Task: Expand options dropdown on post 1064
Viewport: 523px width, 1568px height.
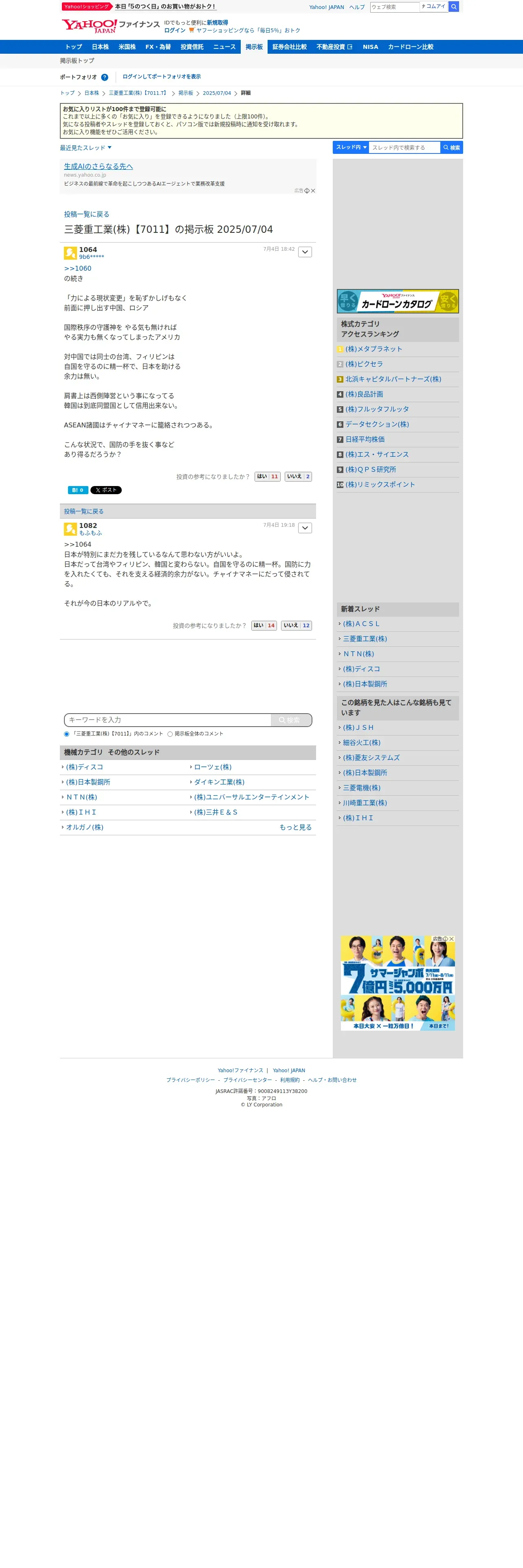Action: 305,252
